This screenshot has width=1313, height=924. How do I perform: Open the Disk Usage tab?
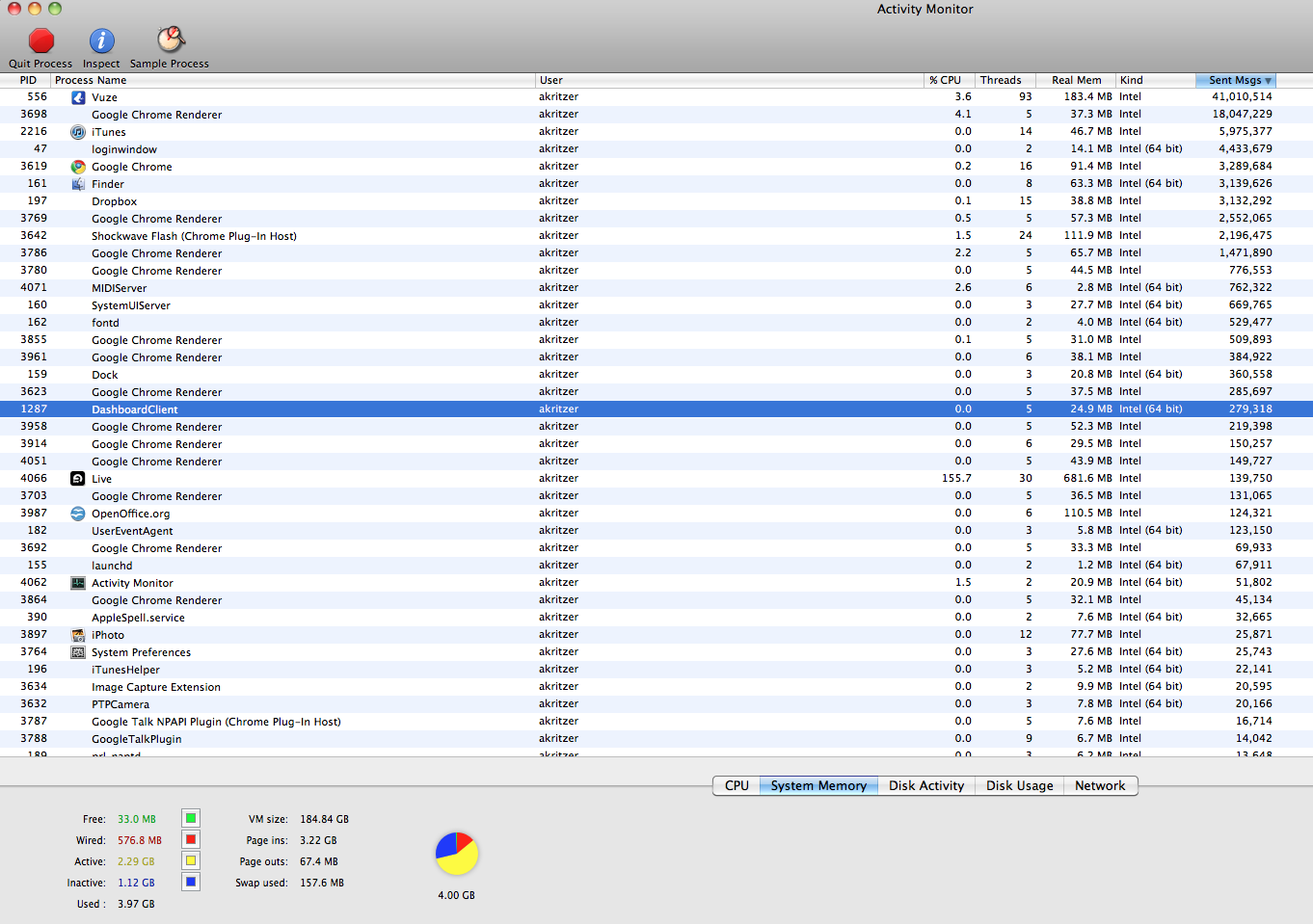(x=1019, y=785)
